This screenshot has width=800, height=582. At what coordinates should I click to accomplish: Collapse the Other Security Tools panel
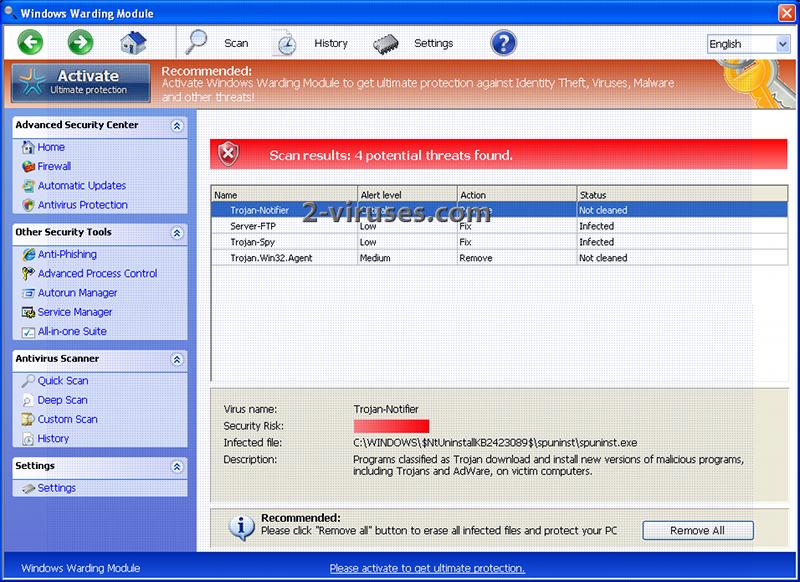(x=177, y=233)
